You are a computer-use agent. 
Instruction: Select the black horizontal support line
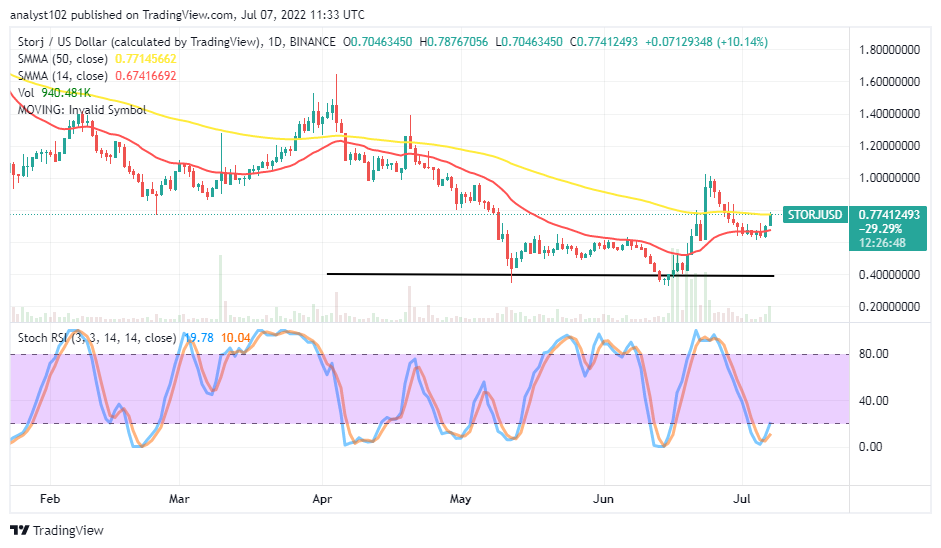550,274
